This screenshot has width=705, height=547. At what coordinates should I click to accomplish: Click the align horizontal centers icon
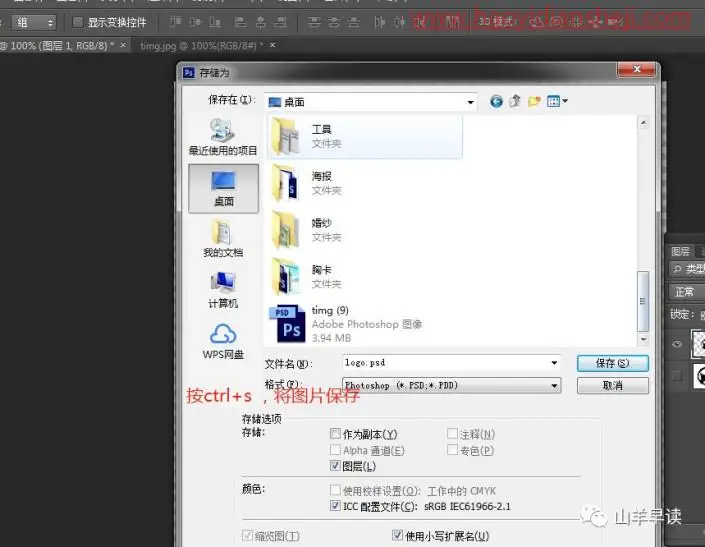click(261, 22)
